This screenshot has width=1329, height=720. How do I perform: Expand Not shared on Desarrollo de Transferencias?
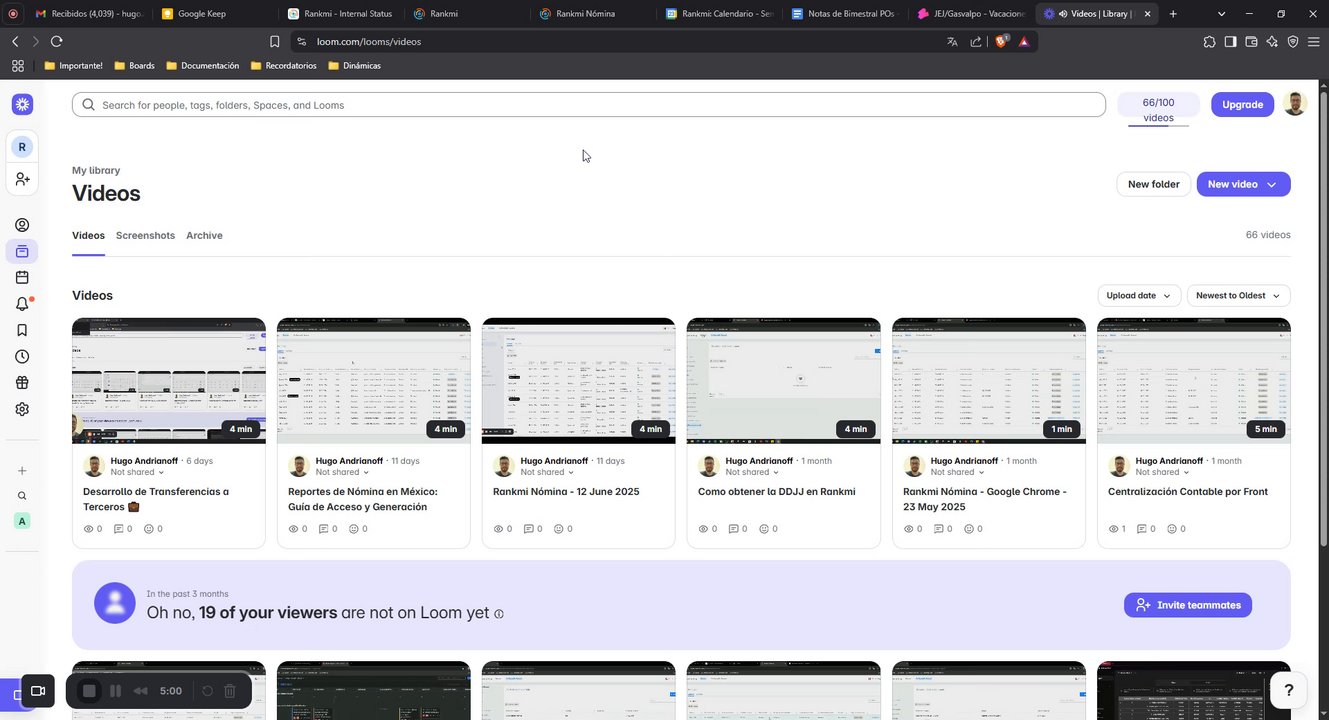[137, 472]
